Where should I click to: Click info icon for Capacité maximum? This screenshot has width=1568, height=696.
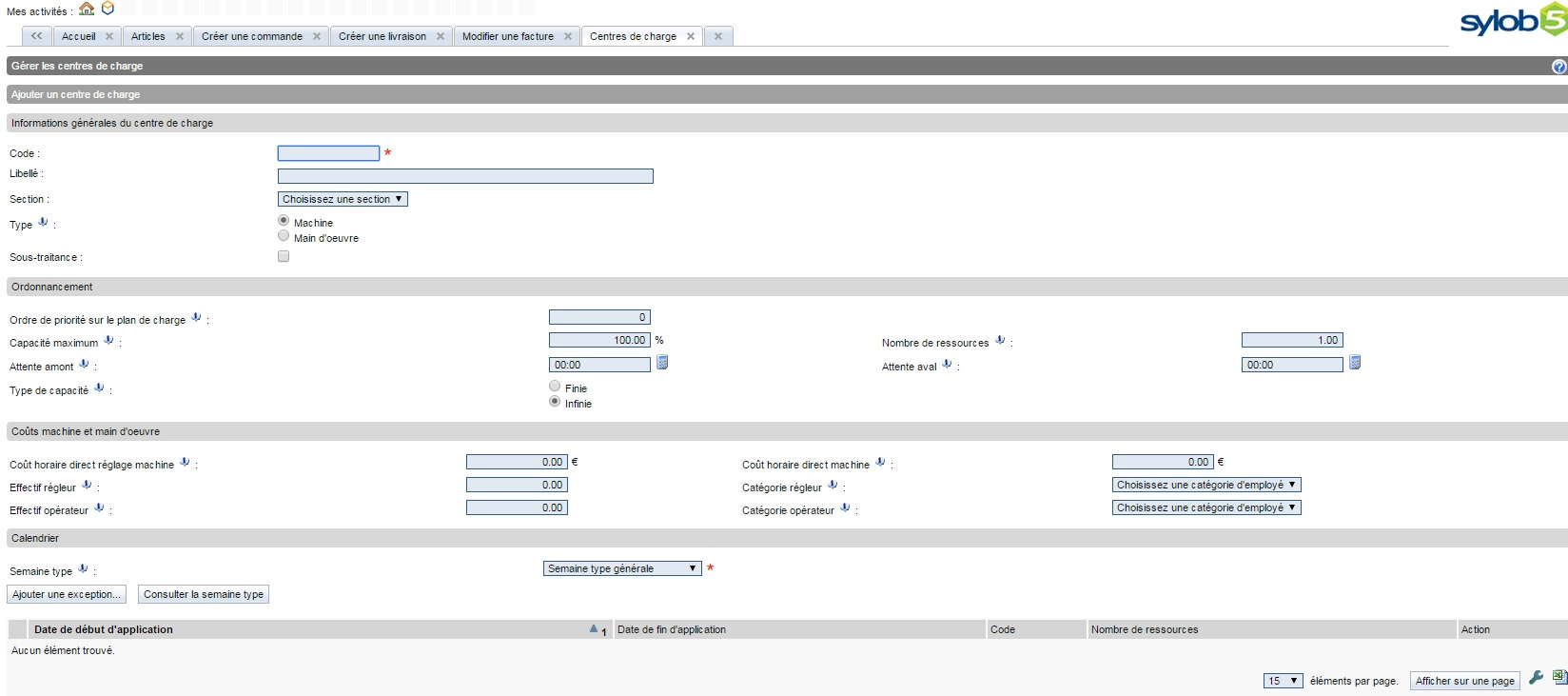(108, 341)
